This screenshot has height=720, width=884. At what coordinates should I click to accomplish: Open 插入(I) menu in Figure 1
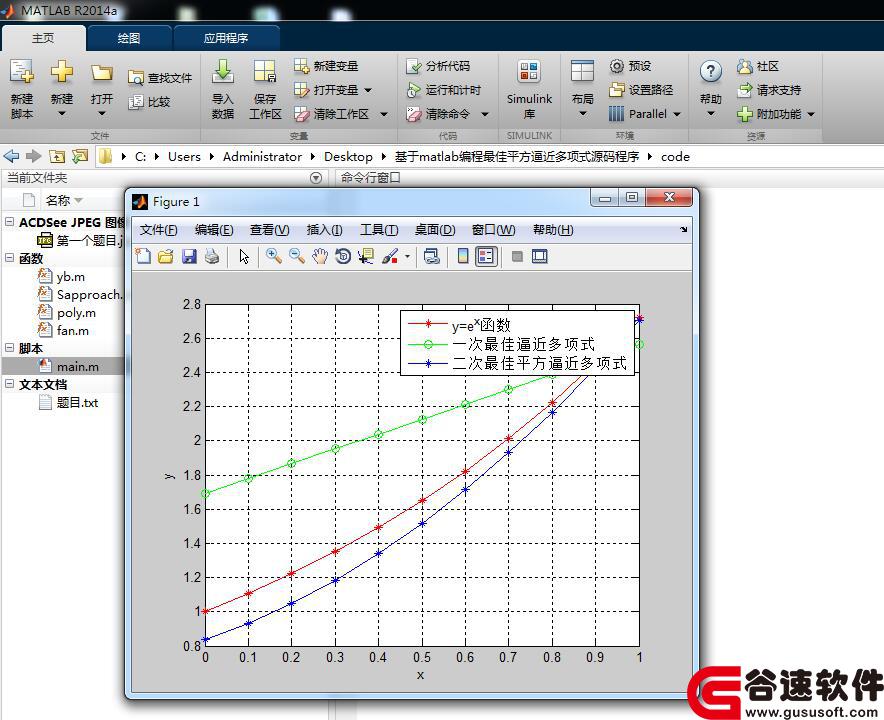[324, 230]
